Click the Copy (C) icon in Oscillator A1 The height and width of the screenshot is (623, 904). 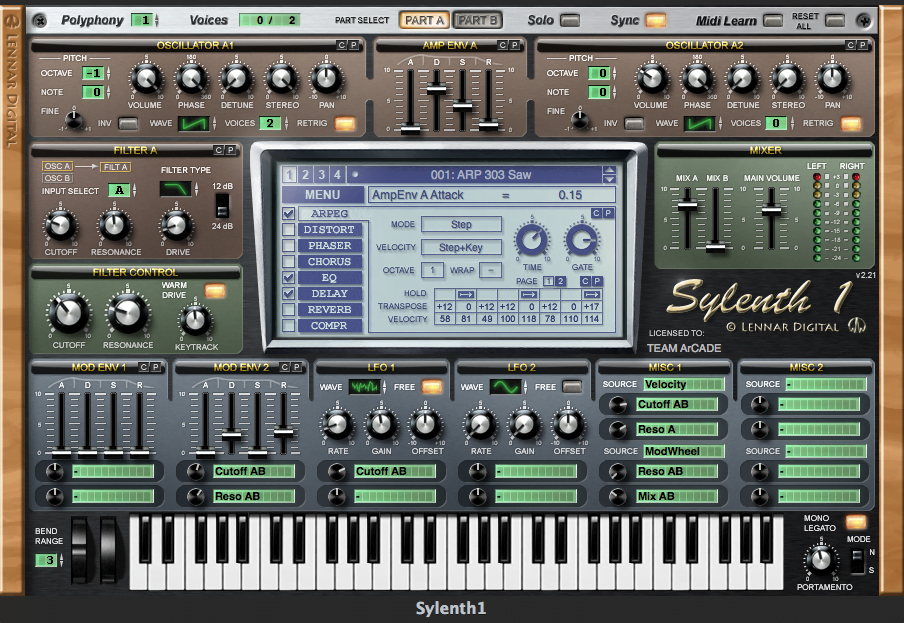pos(342,45)
